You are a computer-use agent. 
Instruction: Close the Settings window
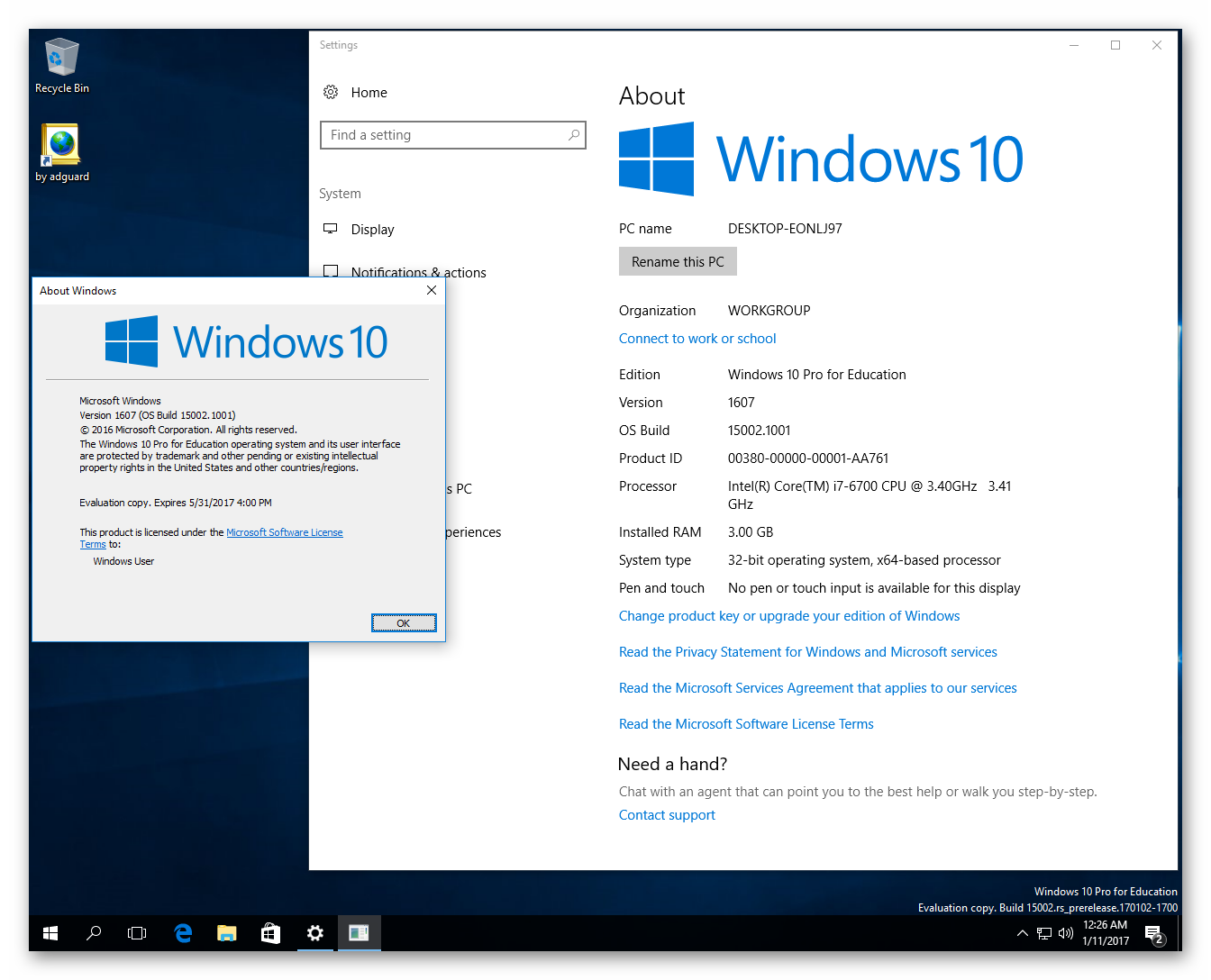click(1157, 45)
